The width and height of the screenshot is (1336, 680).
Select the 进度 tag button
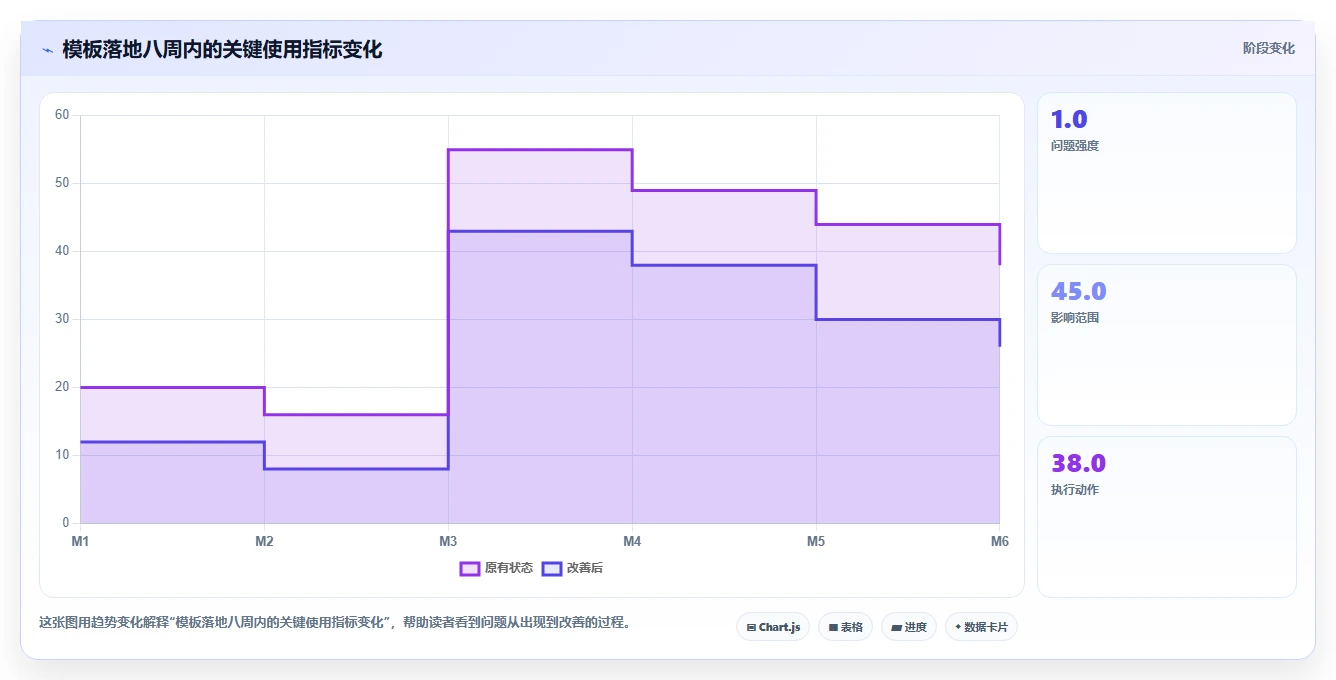[x=909, y=627]
